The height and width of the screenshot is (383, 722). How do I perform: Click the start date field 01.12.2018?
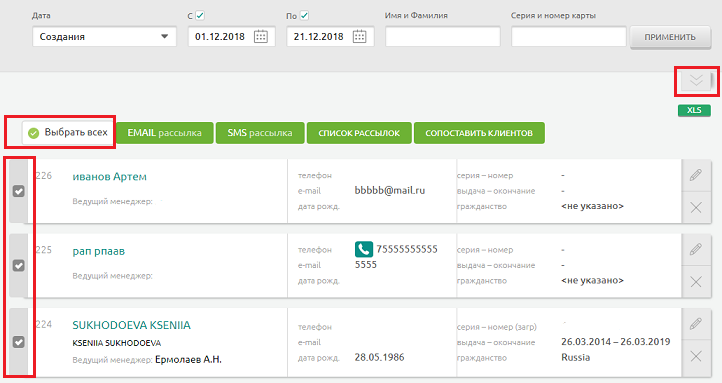[x=232, y=37]
